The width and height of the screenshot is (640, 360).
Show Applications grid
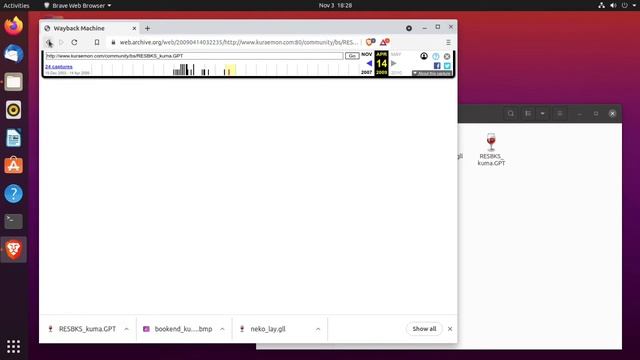point(13,347)
